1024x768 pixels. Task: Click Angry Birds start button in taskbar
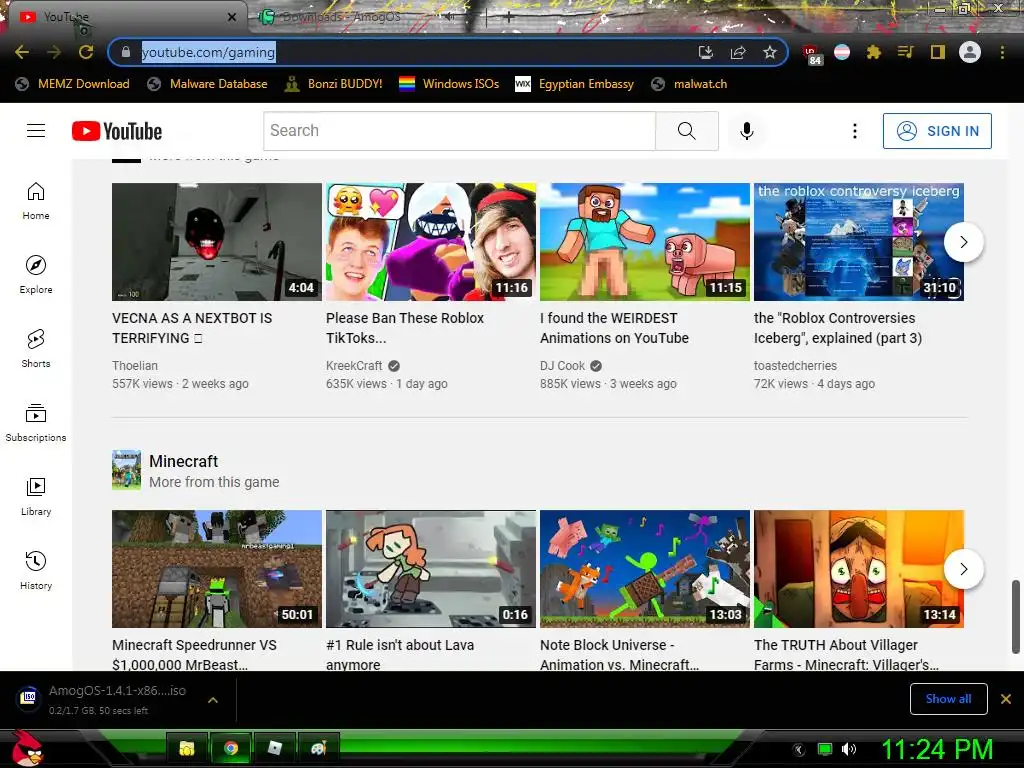click(27, 748)
